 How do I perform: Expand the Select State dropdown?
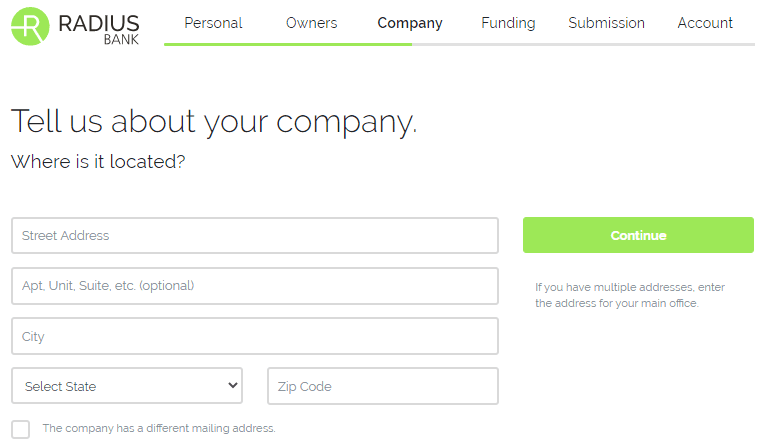[127, 386]
